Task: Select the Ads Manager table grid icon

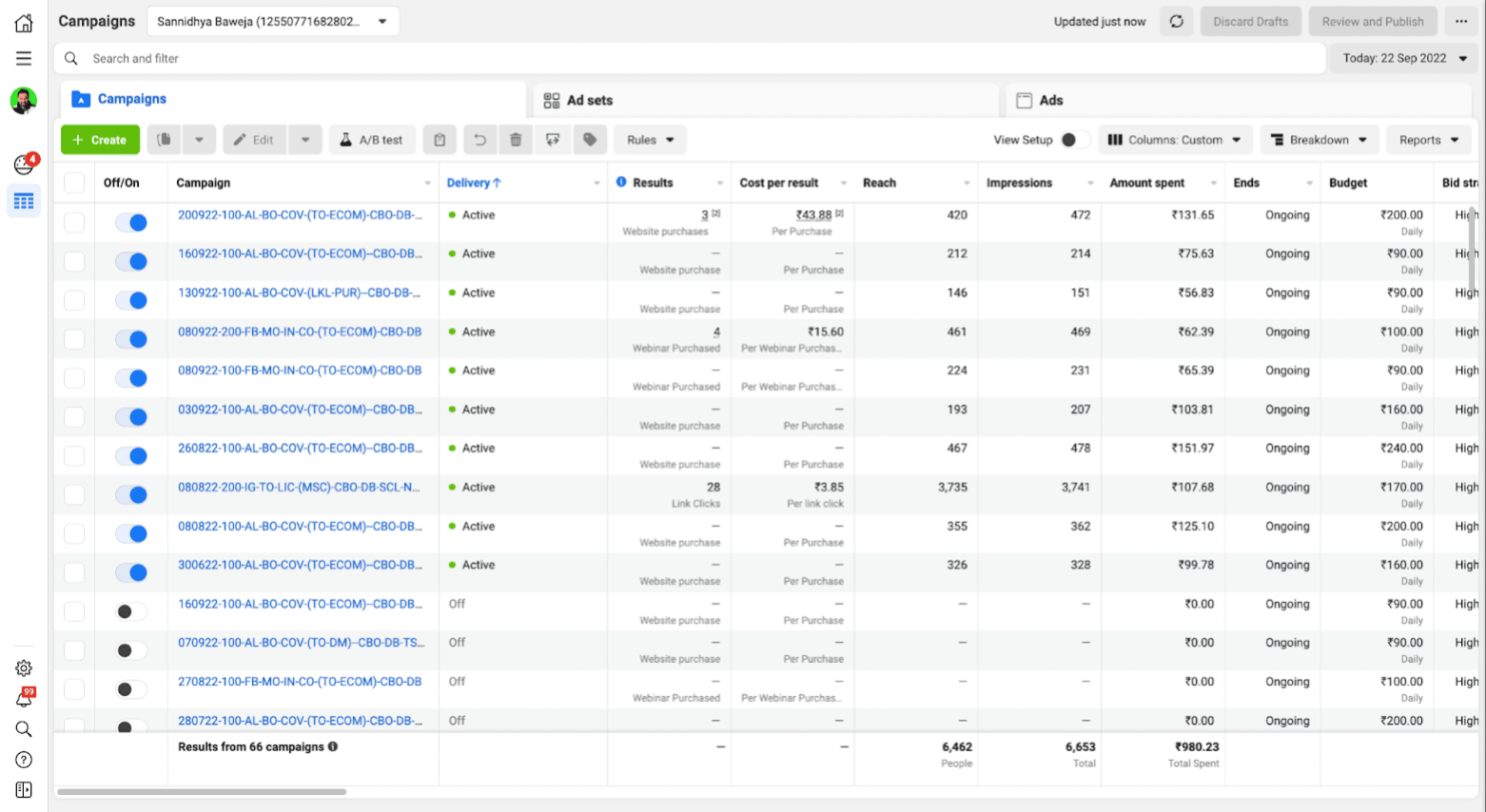Action: coord(24,201)
